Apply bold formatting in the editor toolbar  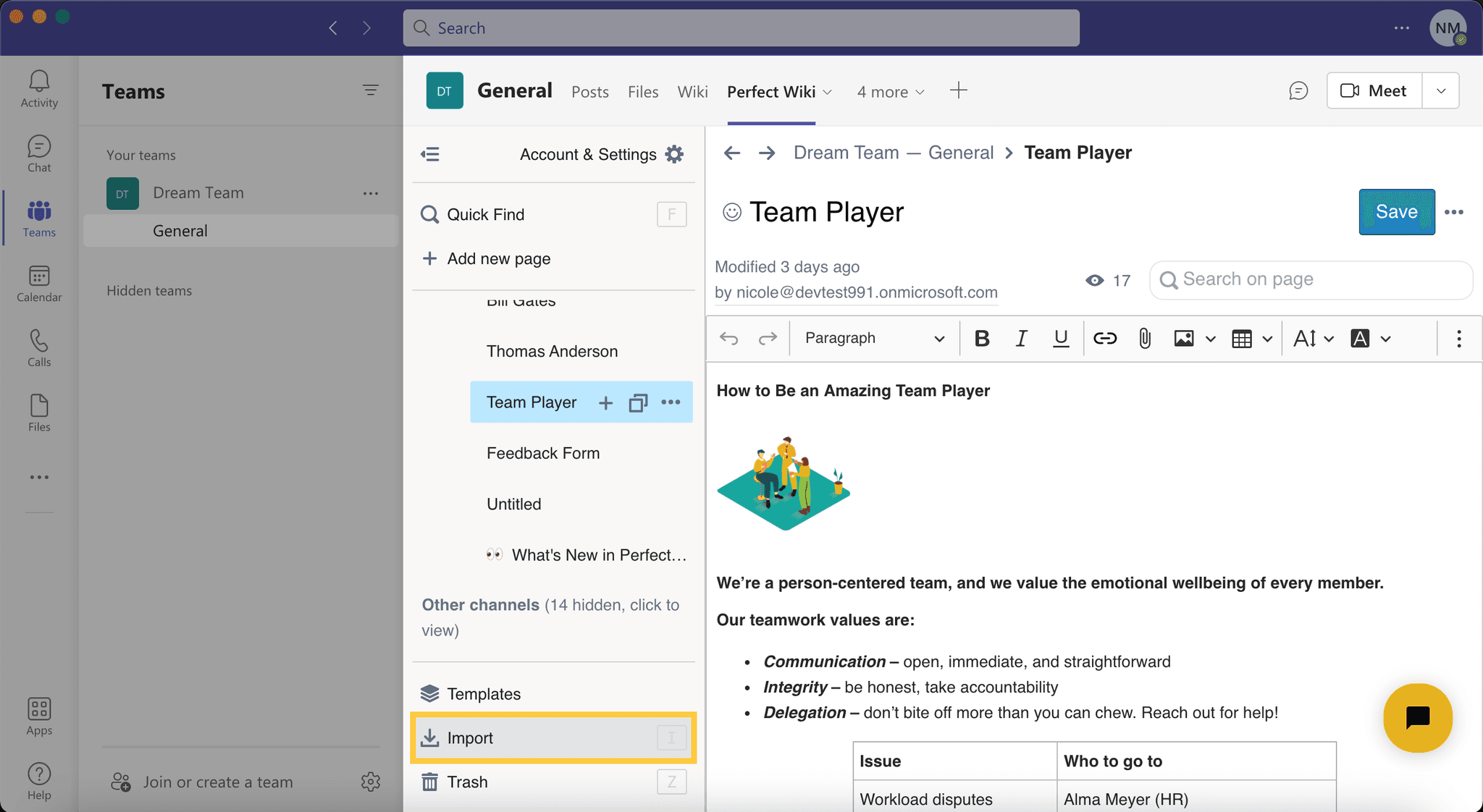tap(982, 338)
